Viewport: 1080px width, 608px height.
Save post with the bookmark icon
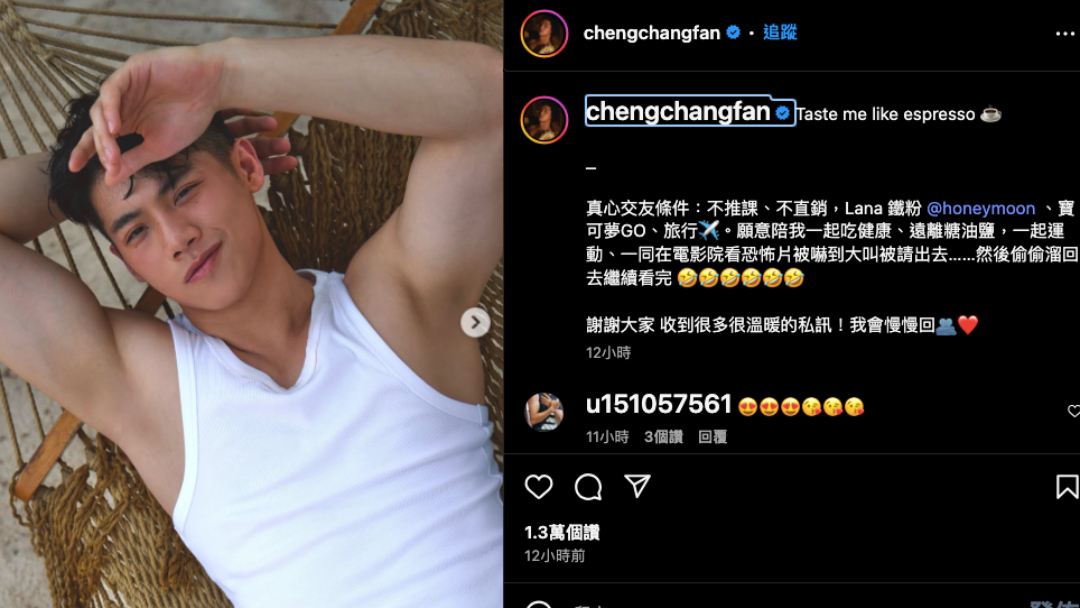[x=1066, y=486]
